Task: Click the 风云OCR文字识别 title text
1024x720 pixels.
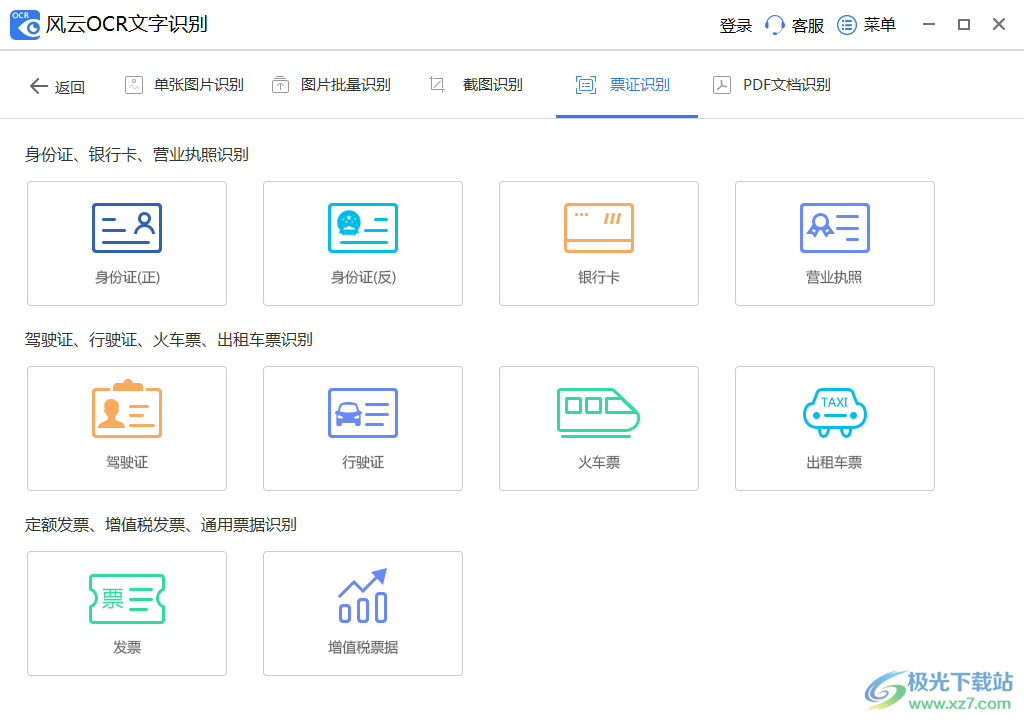Action: (x=127, y=24)
